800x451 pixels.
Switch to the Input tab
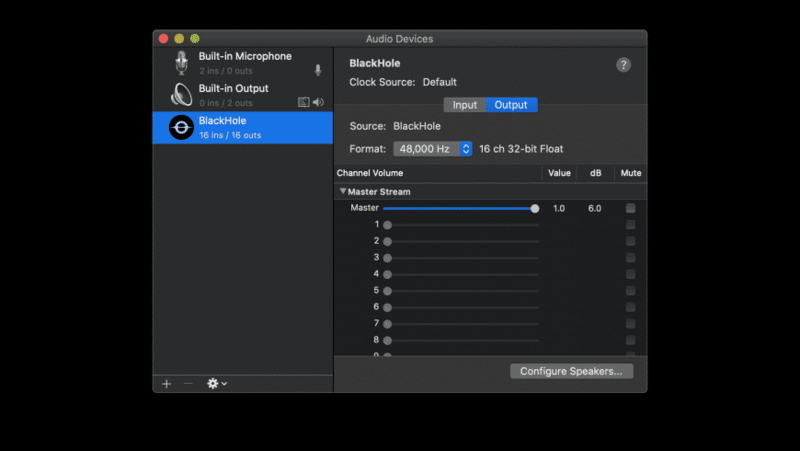tap(464, 105)
